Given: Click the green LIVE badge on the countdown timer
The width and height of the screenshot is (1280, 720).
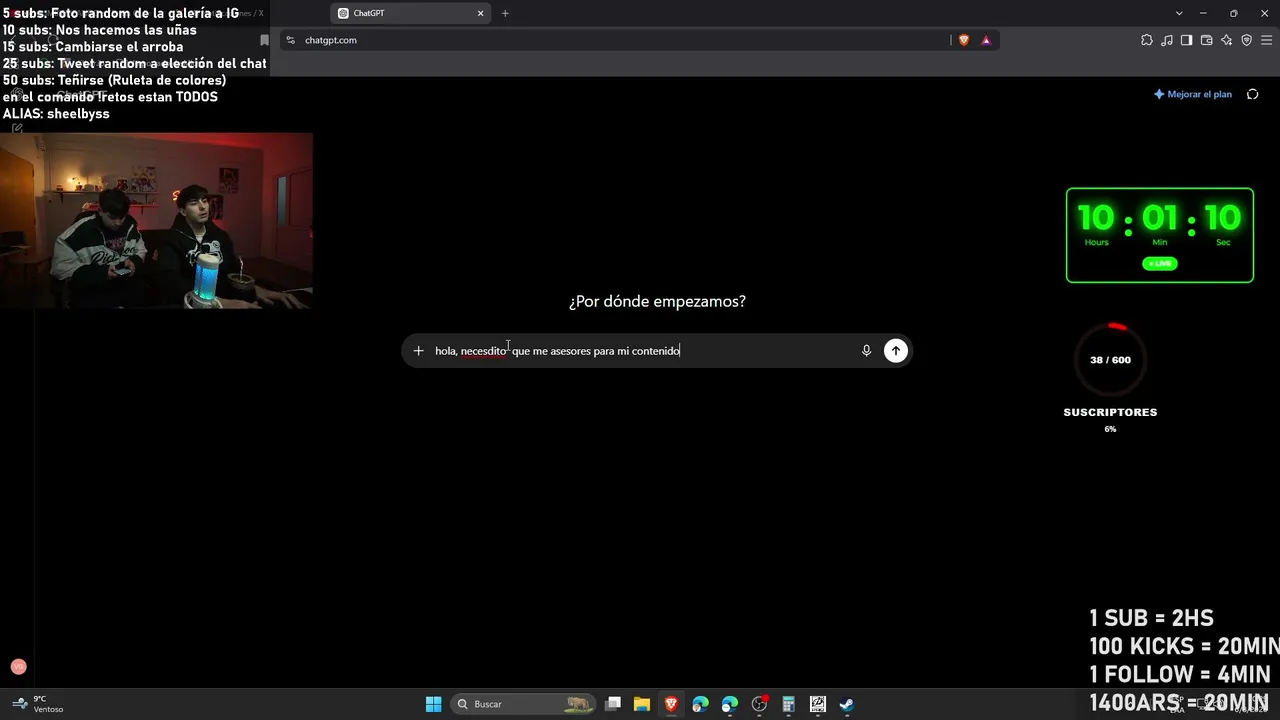Looking at the screenshot, I should pyautogui.click(x=1160, y=264).
